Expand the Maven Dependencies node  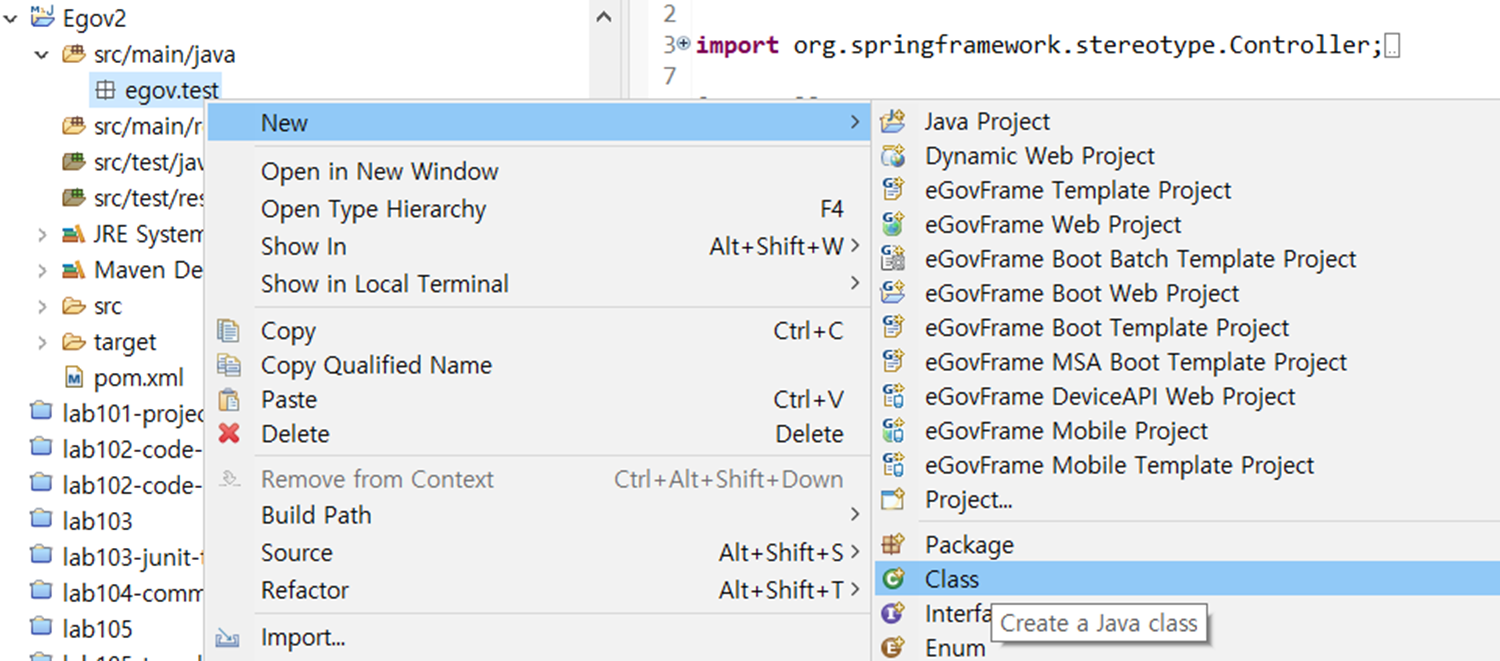coord(42,271)
